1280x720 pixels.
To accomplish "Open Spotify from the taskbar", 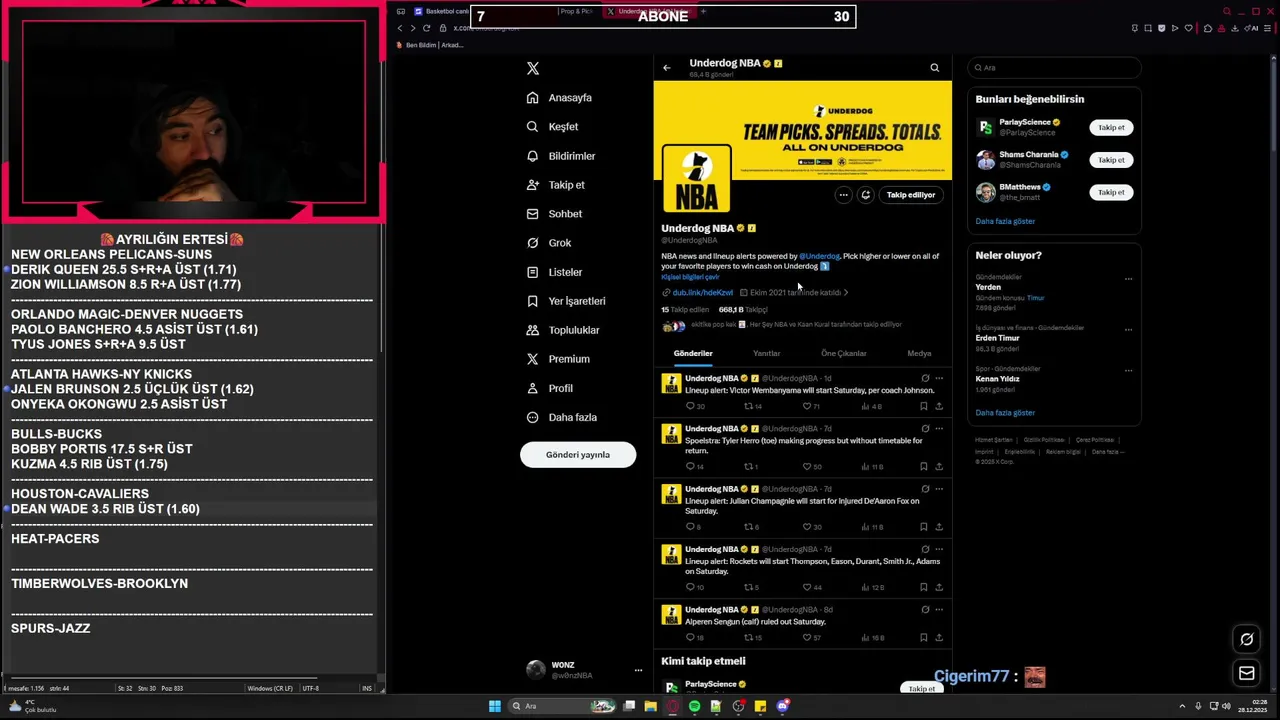I will click(694, 706).
